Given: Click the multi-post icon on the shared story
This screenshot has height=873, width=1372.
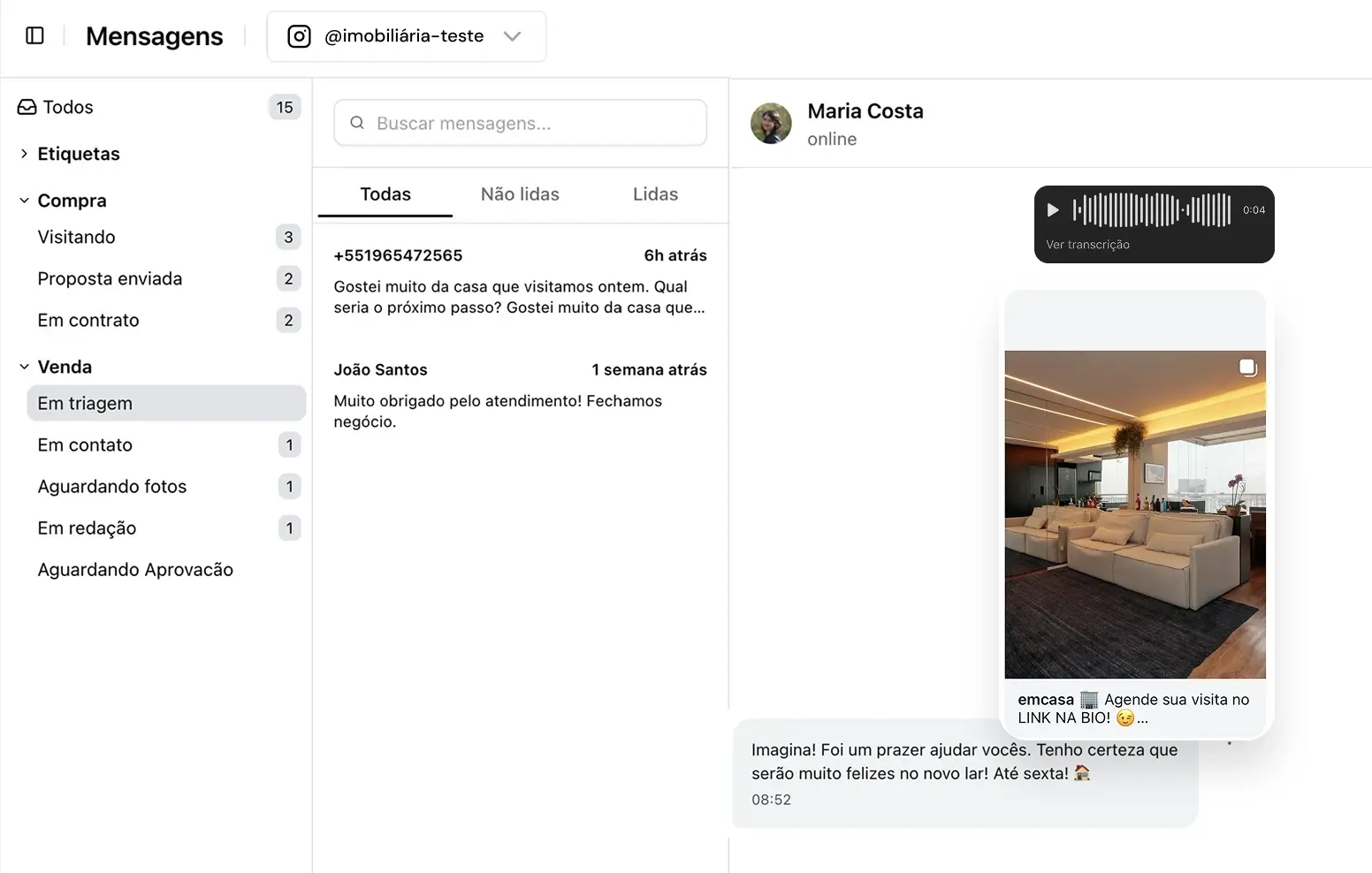Looking at the screenshot, I should 1248,367.
